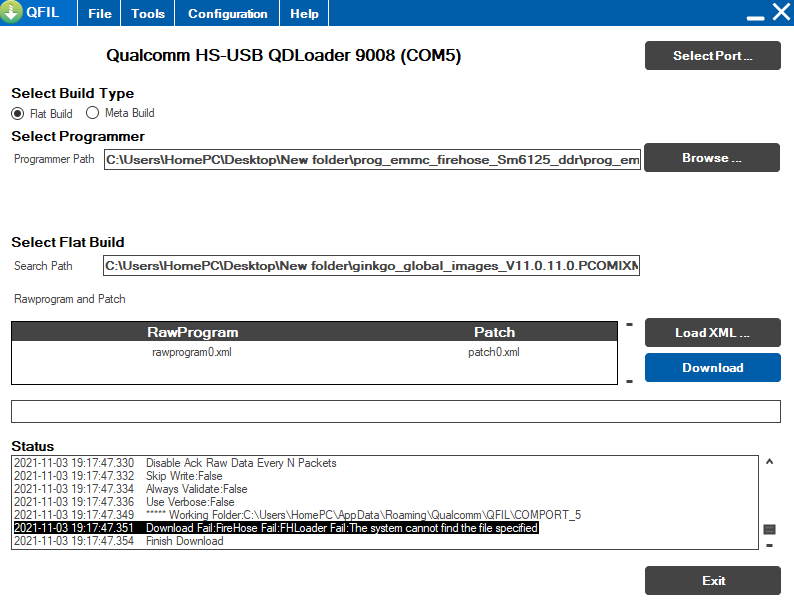Open the Help menu
Viewport: 794px width, 610px height.
coord(304,13)
